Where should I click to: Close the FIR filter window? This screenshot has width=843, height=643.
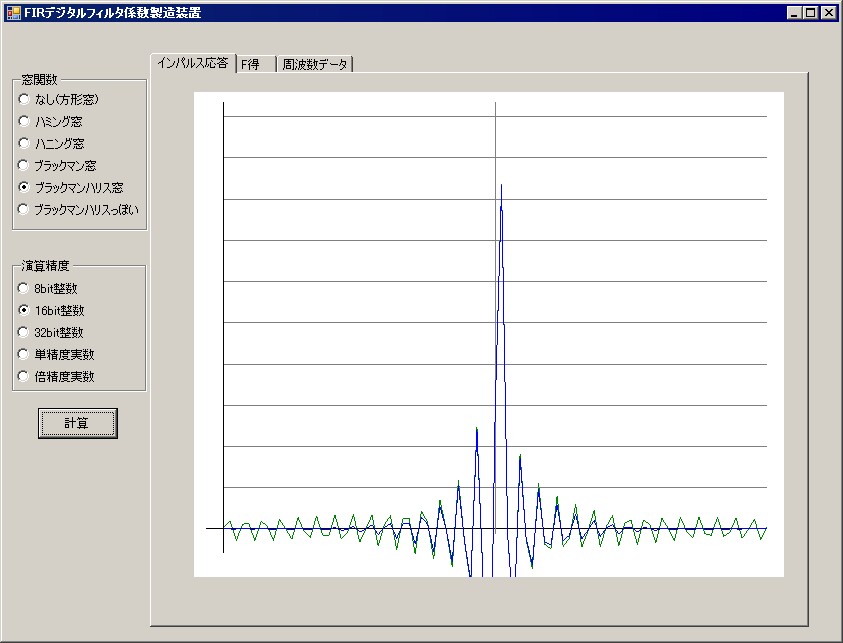coord(828,13)
